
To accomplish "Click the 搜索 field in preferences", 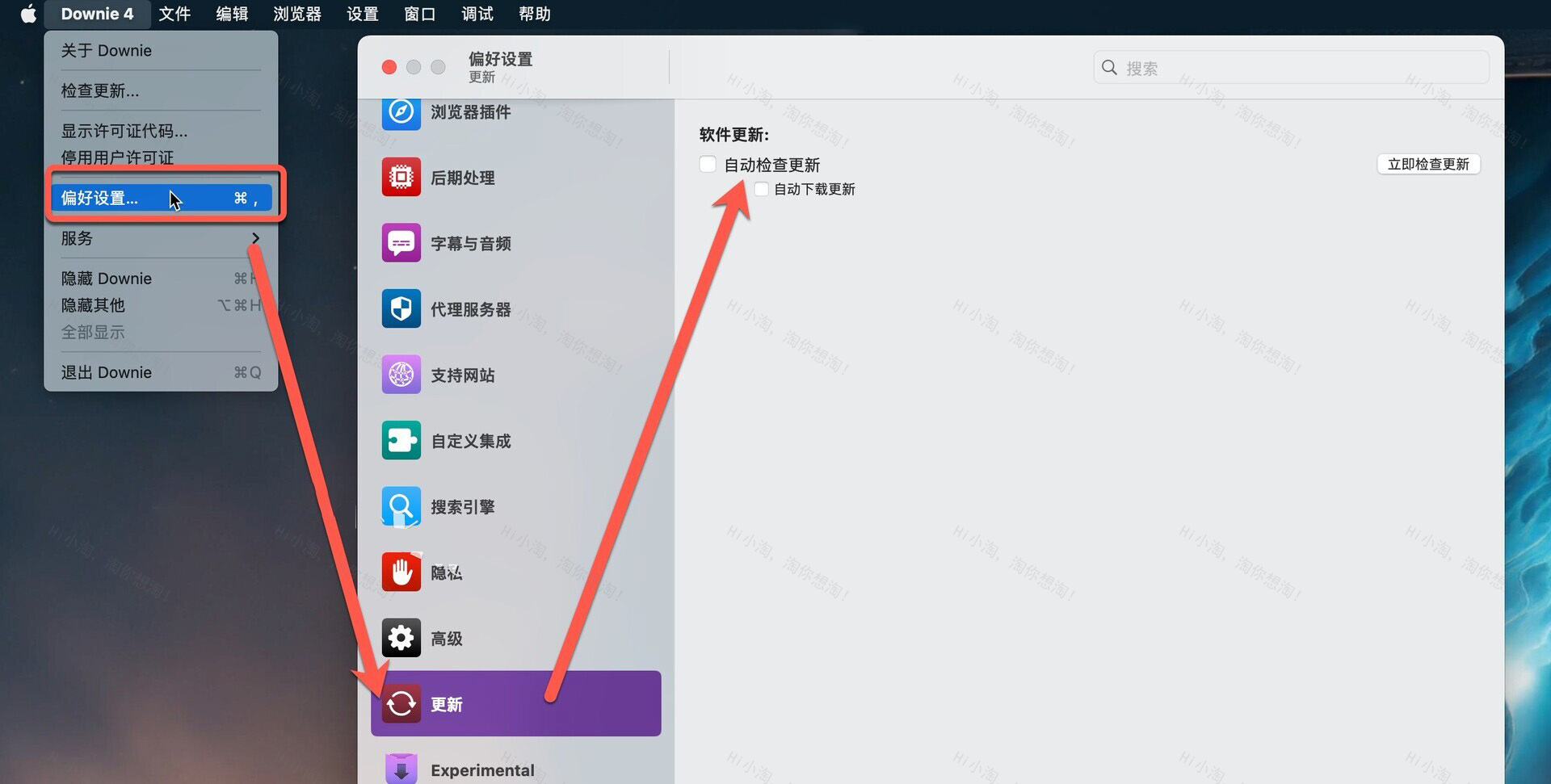I will pyautogui.click(x=1291, y=68).
